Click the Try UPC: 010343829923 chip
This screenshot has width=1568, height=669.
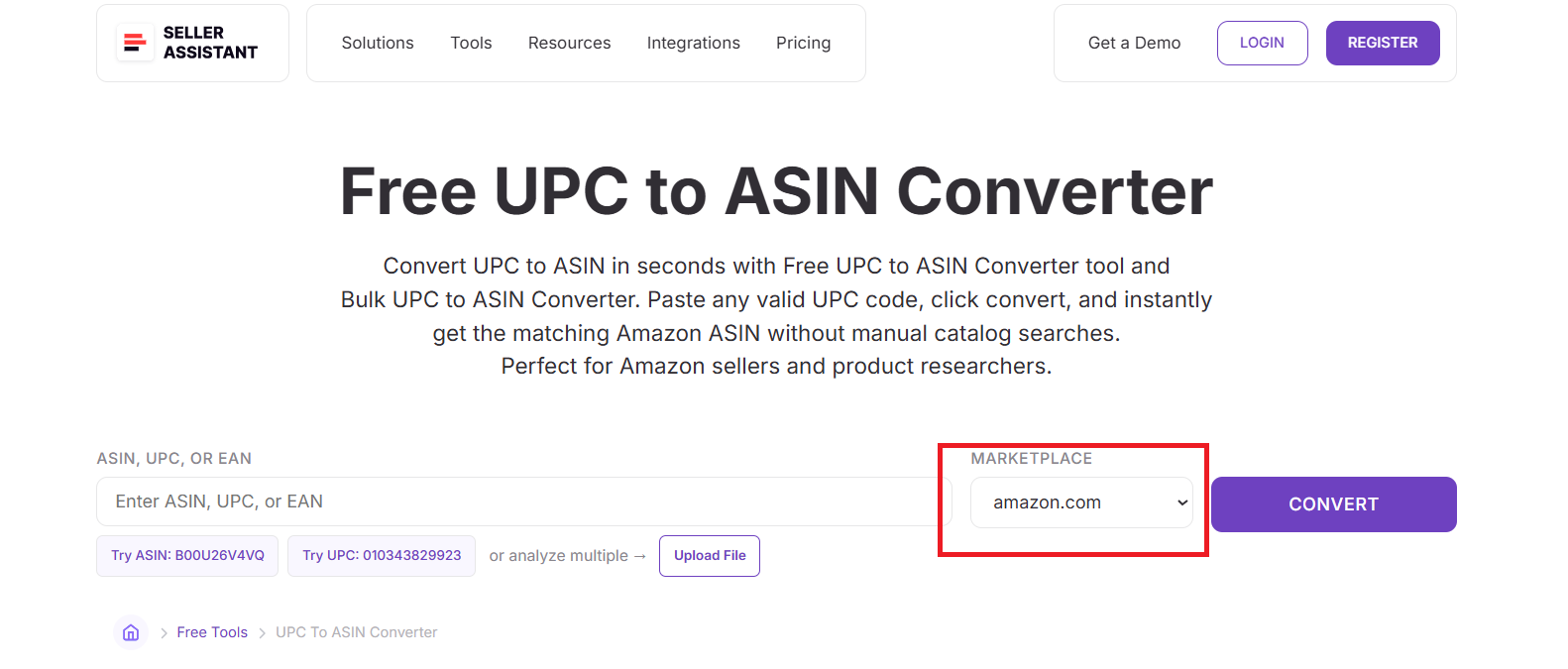point(381,555)
